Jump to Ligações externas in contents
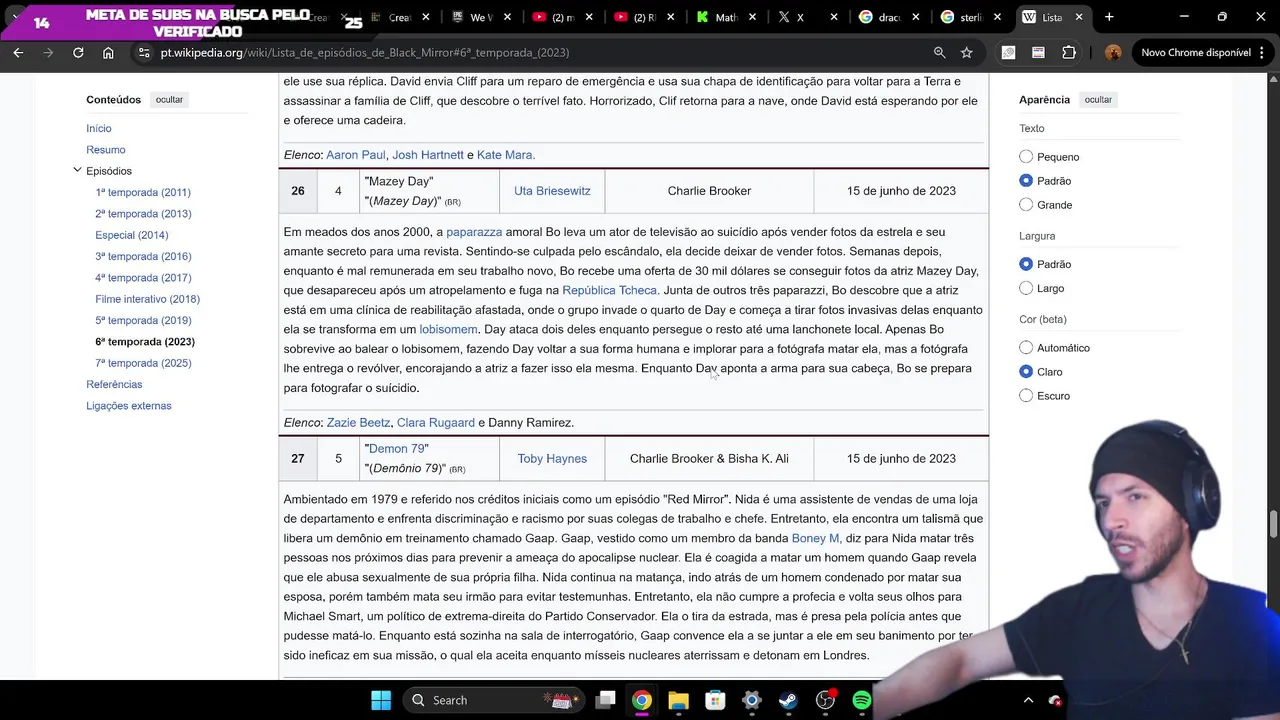The image size is (1280, 720). point(129,406)
